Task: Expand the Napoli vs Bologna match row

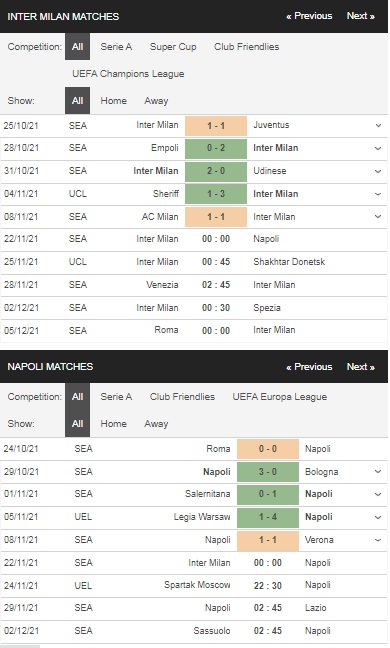Action: point(378,472)
